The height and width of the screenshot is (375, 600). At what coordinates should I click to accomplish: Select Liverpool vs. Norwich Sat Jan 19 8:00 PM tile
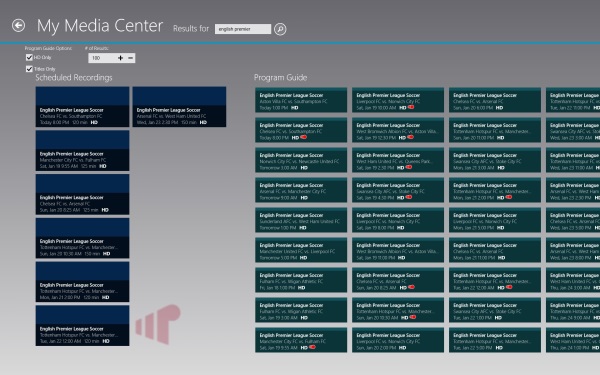coord(398,220)
